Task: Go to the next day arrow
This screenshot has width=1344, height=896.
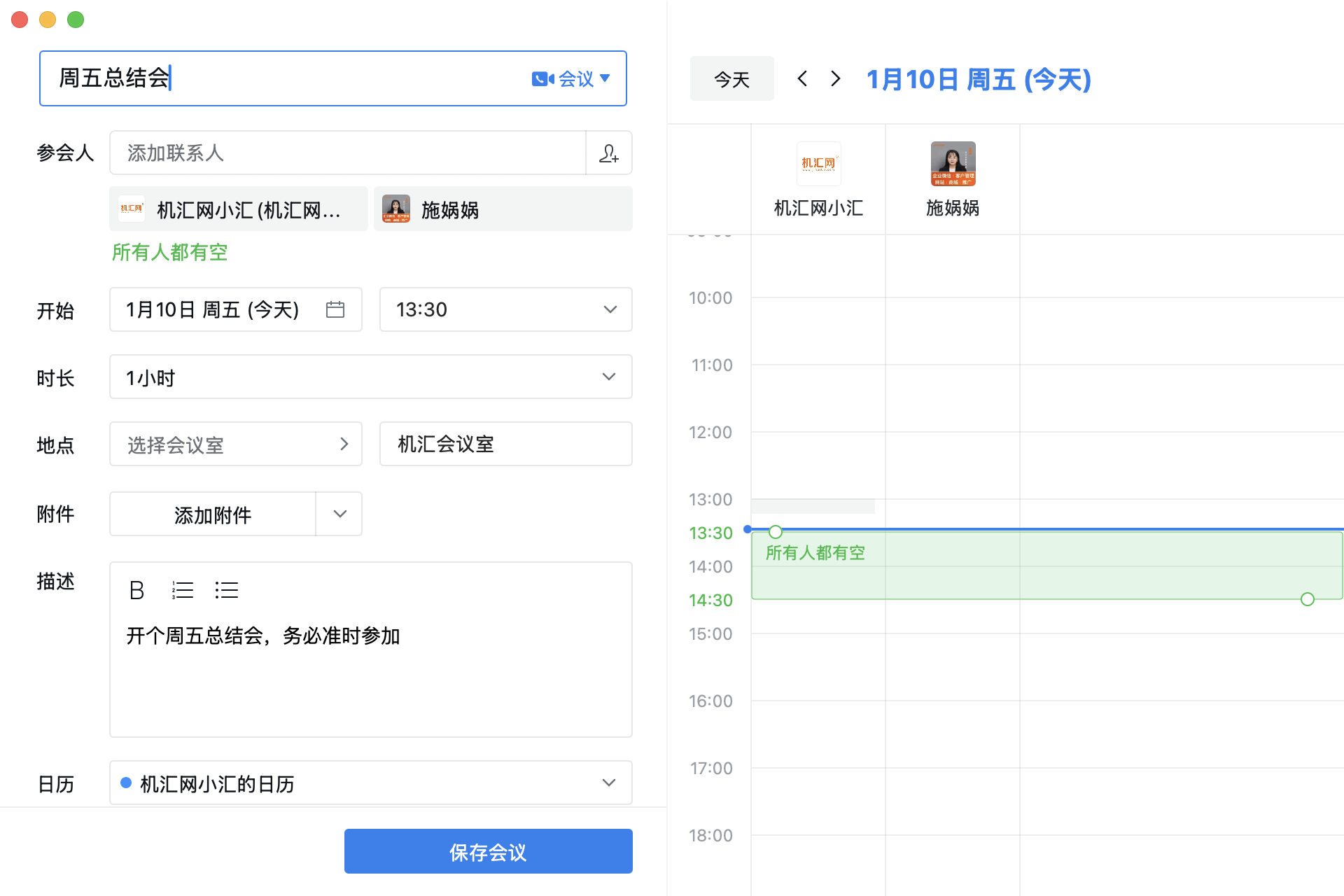Action: click(x=835, y=78)
